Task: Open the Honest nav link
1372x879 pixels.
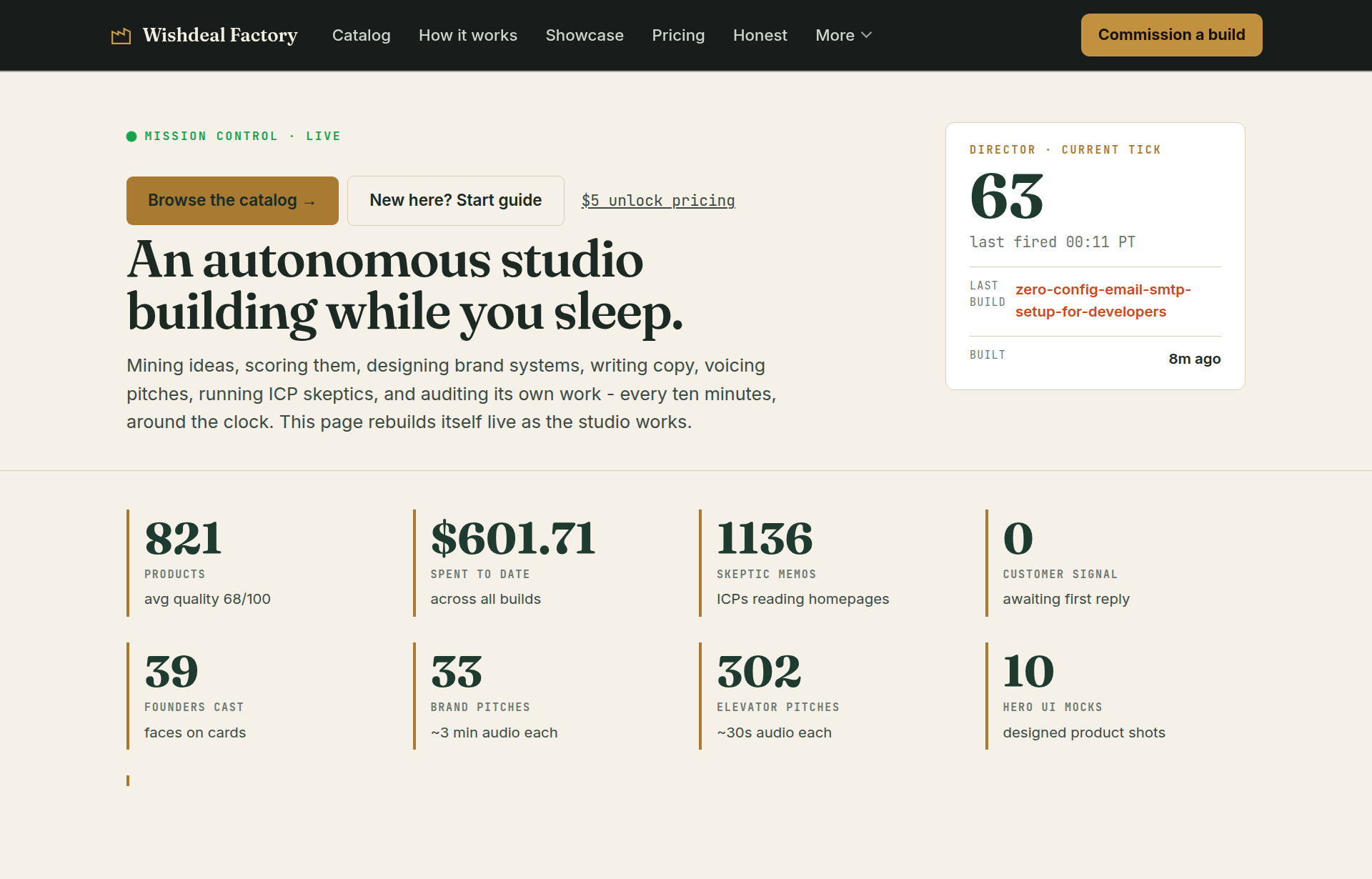Action: tap(760, 35)
